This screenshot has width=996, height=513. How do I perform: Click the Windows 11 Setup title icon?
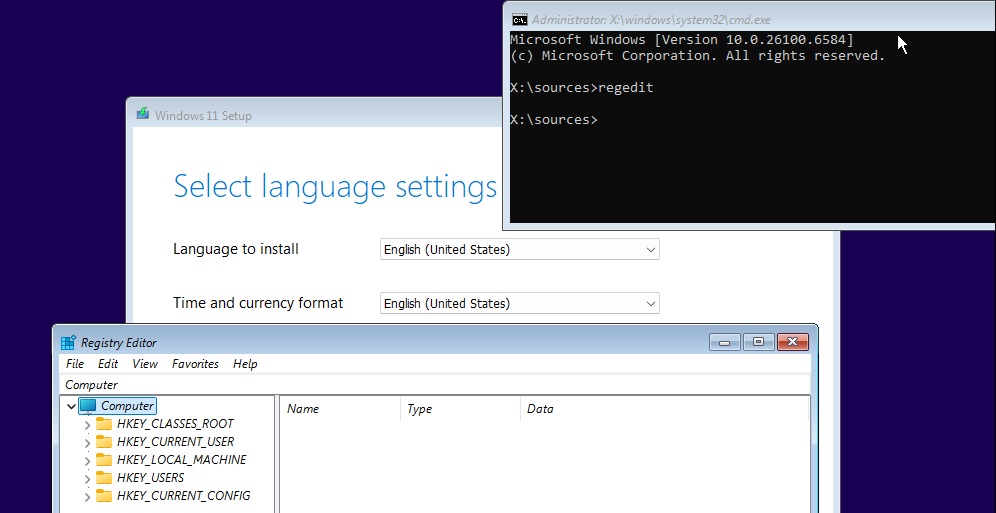(143, 115)
